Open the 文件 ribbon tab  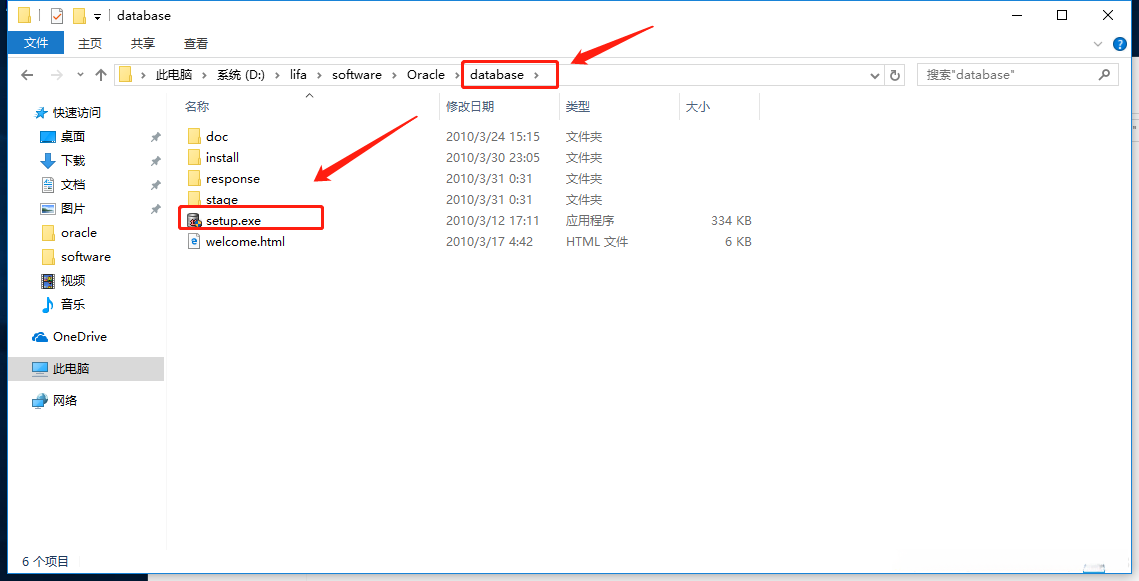(x=36, y=43)
